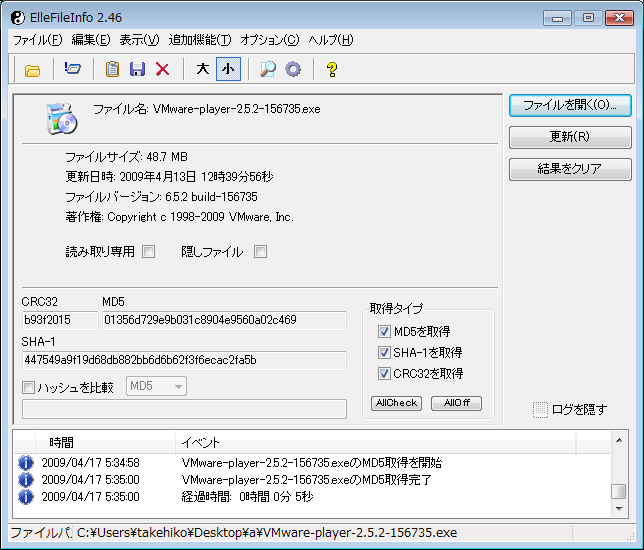
Task: Switch to small view with 小 icon
Action: [x=228, y=69]
